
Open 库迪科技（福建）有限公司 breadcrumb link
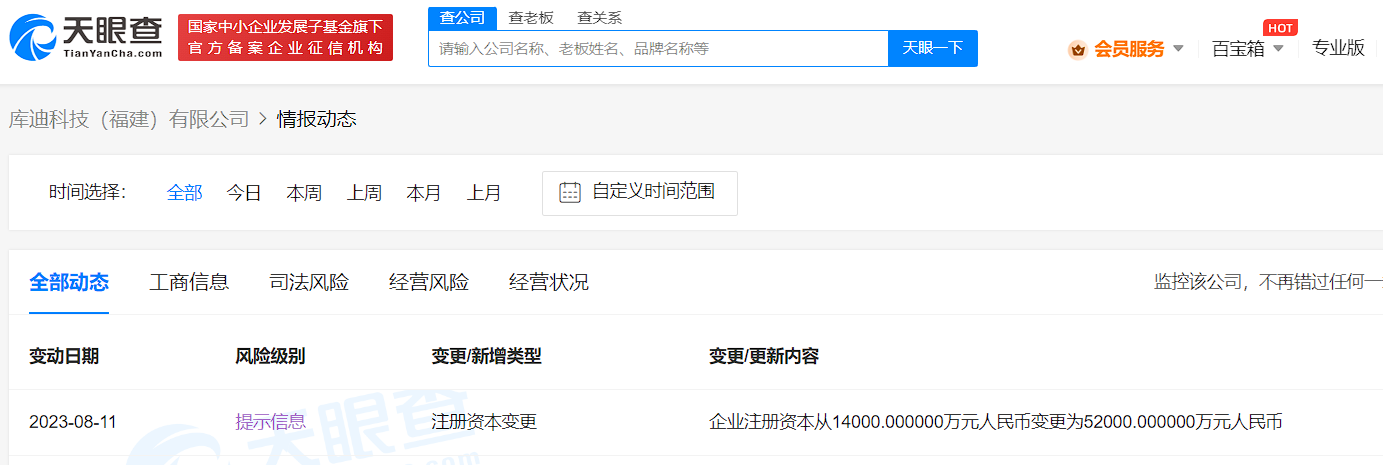click(x=129, y=119)
